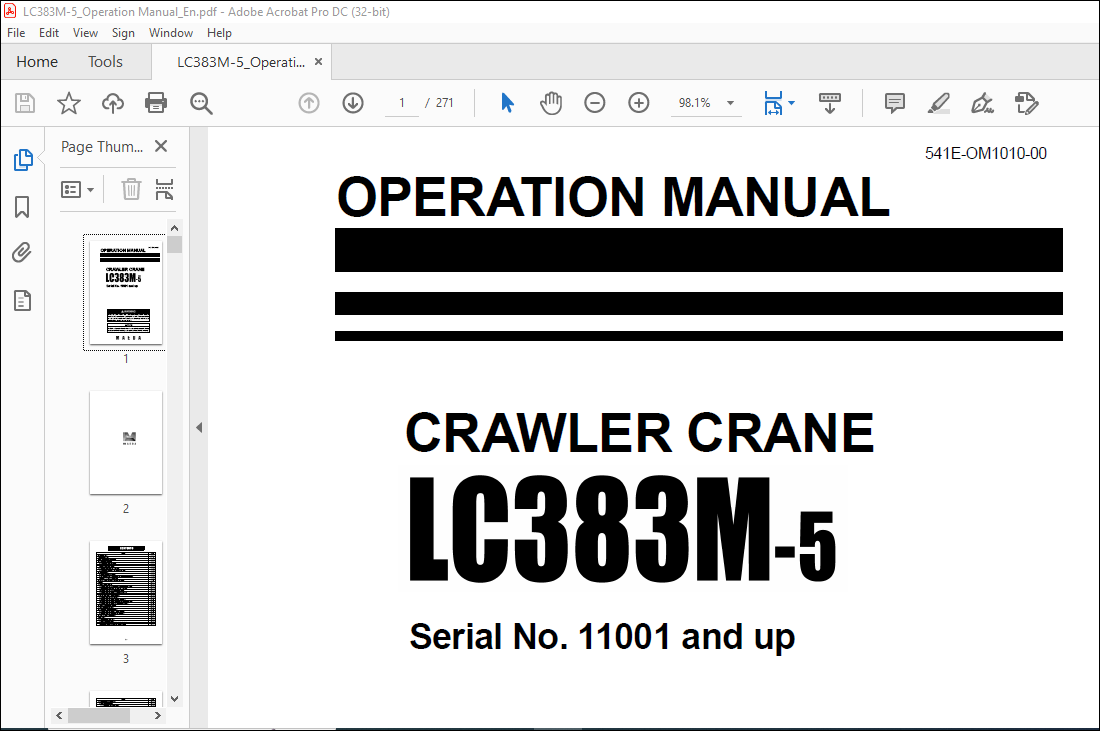
Task: Open the Window menu
Action: click(x=171, y=33)
